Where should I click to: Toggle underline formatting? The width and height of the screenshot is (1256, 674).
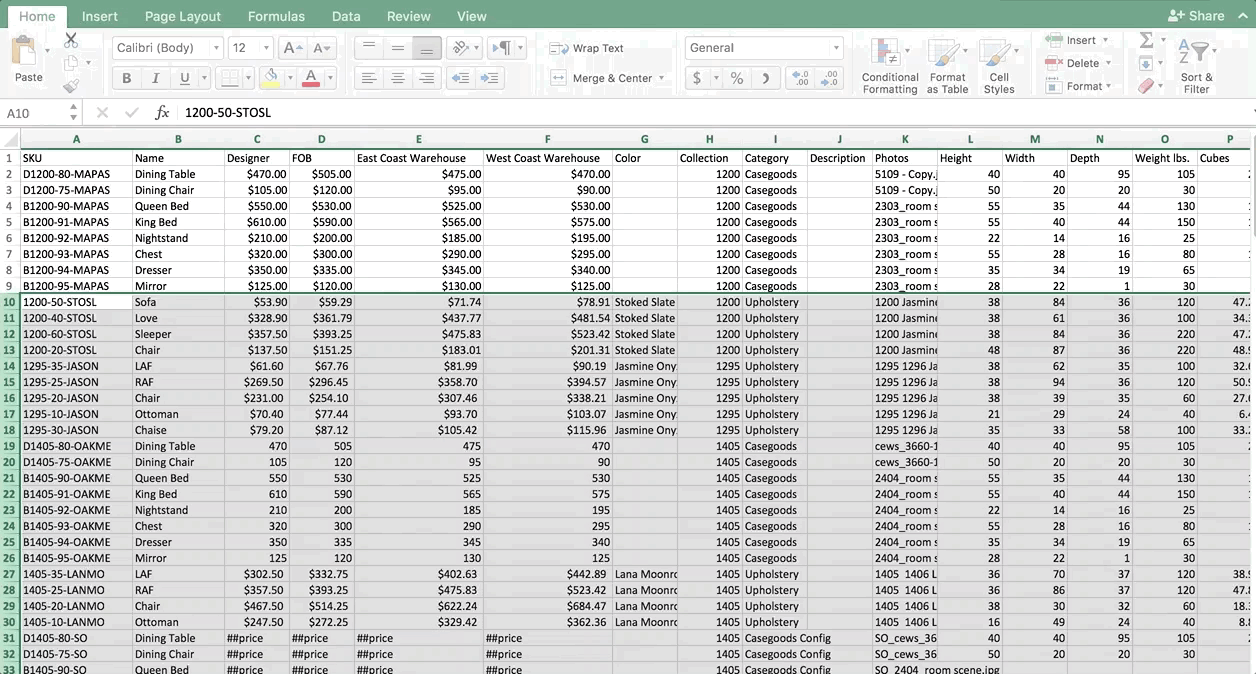(x=184, y=78)
